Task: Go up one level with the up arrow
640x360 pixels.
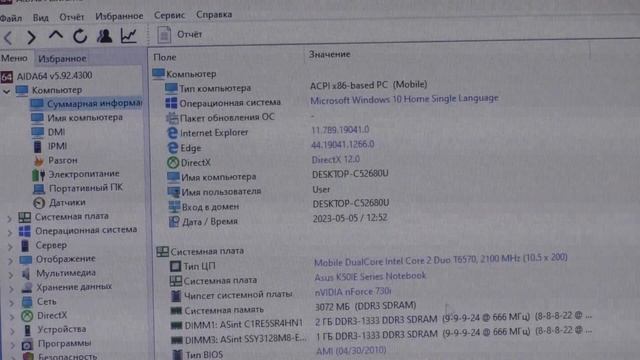Action: pos(56,35)
